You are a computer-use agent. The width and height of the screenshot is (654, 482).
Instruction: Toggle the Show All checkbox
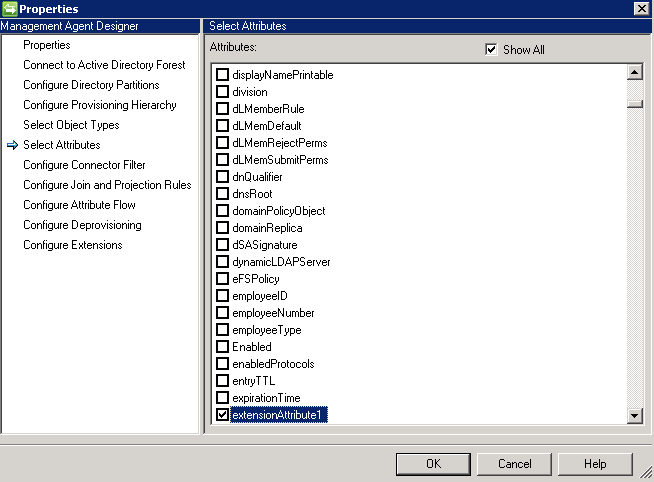pyautogui.click(x=491, y=50)
